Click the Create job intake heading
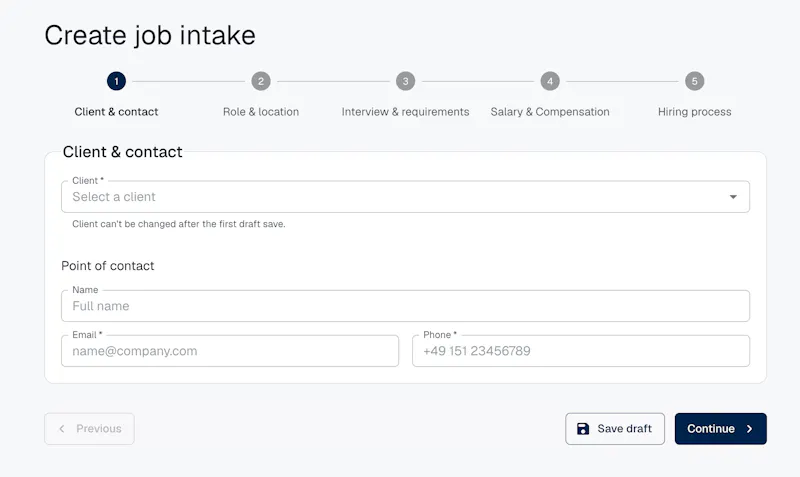Screen dimensions: 800x477 [150, 36]
